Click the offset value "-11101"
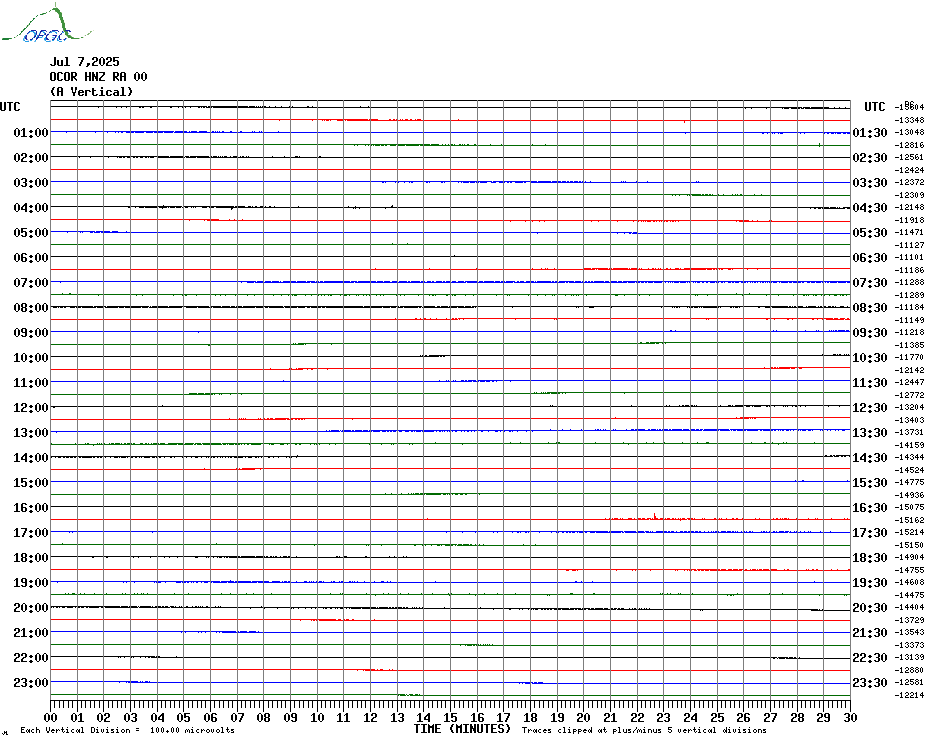Screen dimensions: 930x744 pyautogui.click(x=909, y=257)
